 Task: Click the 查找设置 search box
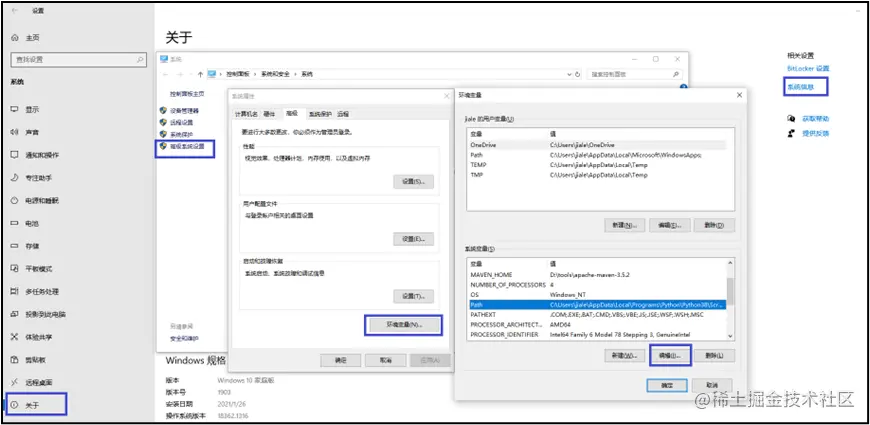click(79, 59)
